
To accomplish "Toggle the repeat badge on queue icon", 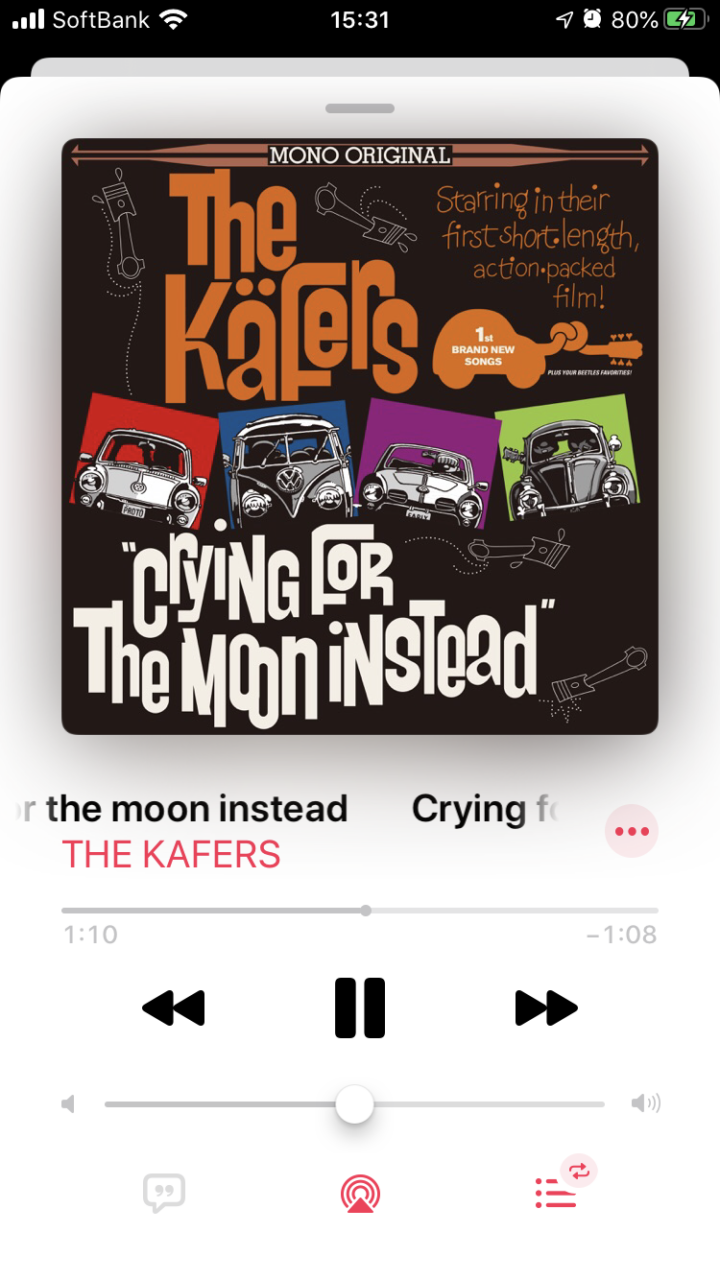I will (x=580, y=1170).
